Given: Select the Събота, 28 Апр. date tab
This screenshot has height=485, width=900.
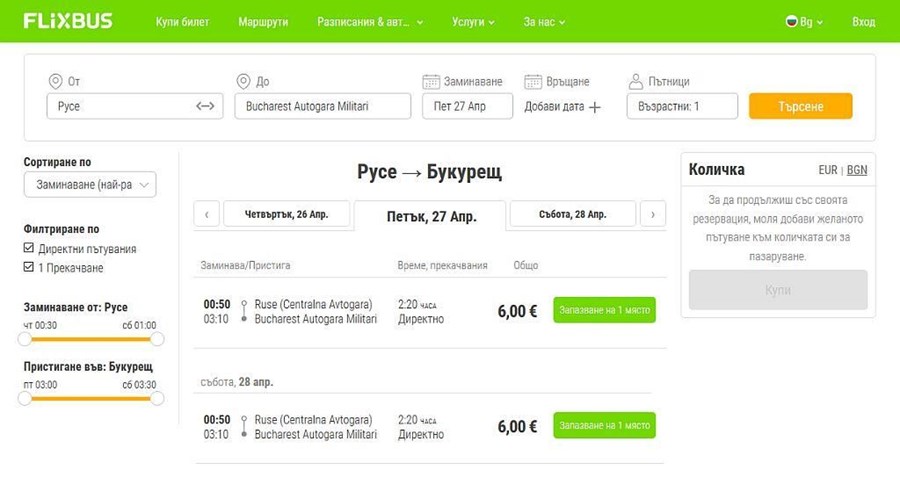Looking at the screenshot, I should point(572,214).
